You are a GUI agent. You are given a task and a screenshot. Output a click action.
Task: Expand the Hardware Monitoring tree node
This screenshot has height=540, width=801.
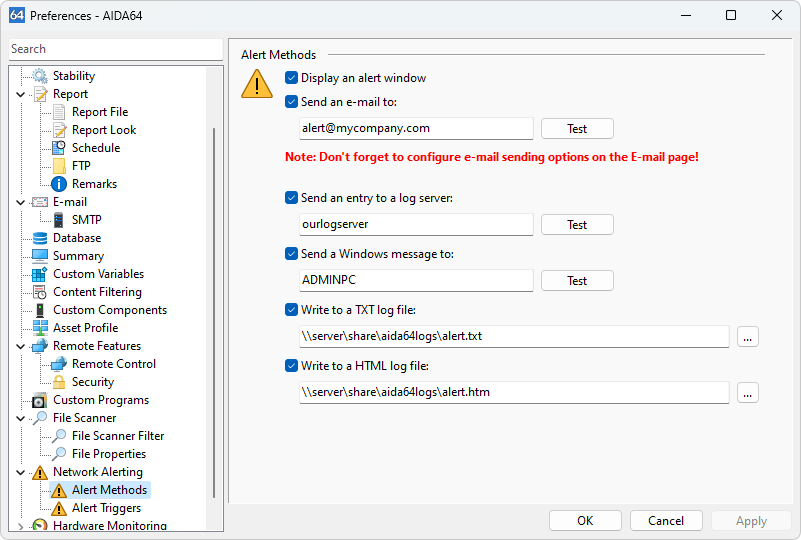click(x=20, y=526)
